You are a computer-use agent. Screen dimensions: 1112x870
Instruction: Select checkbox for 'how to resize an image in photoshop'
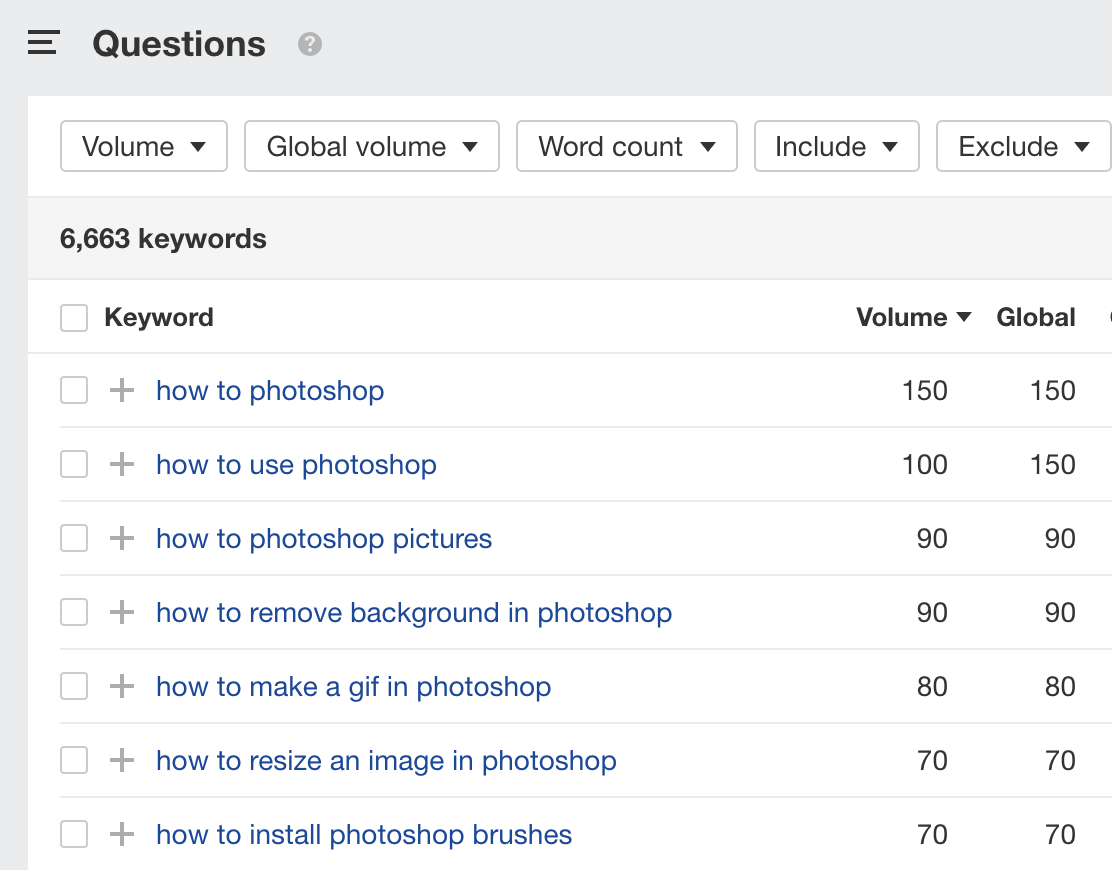74,760
